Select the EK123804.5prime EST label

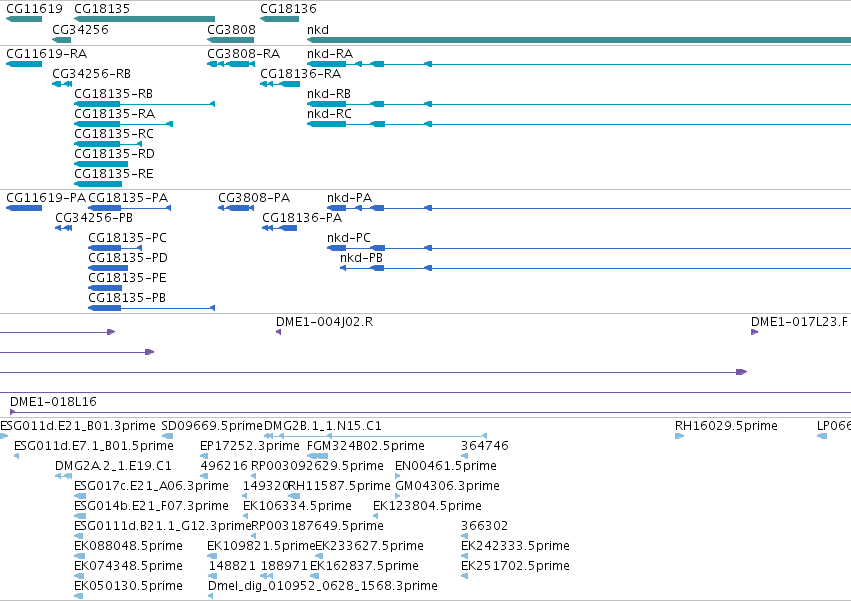427,506
